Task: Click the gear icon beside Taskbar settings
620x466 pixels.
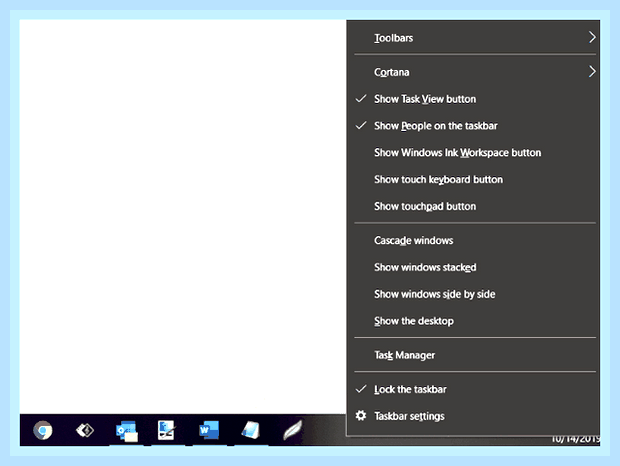Action: 361,416
